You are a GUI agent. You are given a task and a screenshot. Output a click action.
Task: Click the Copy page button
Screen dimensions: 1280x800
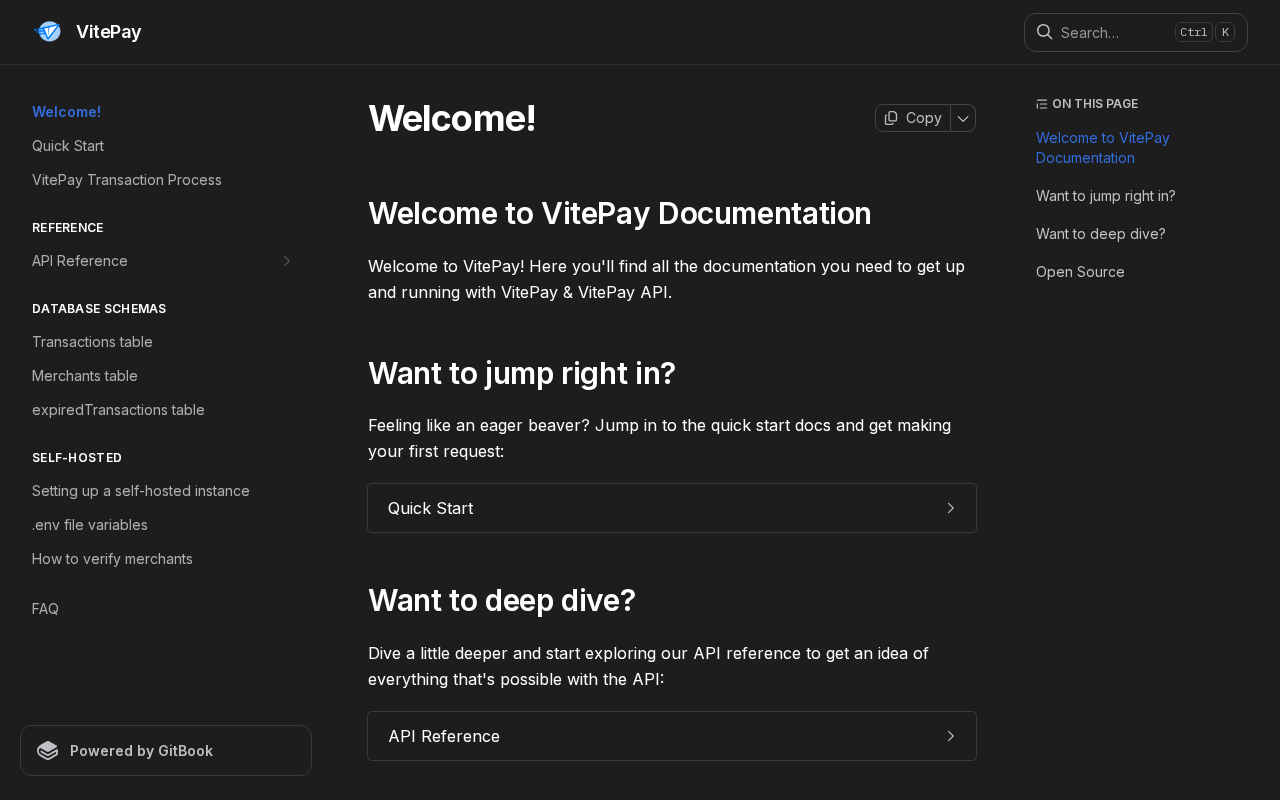tap(913, 118)
